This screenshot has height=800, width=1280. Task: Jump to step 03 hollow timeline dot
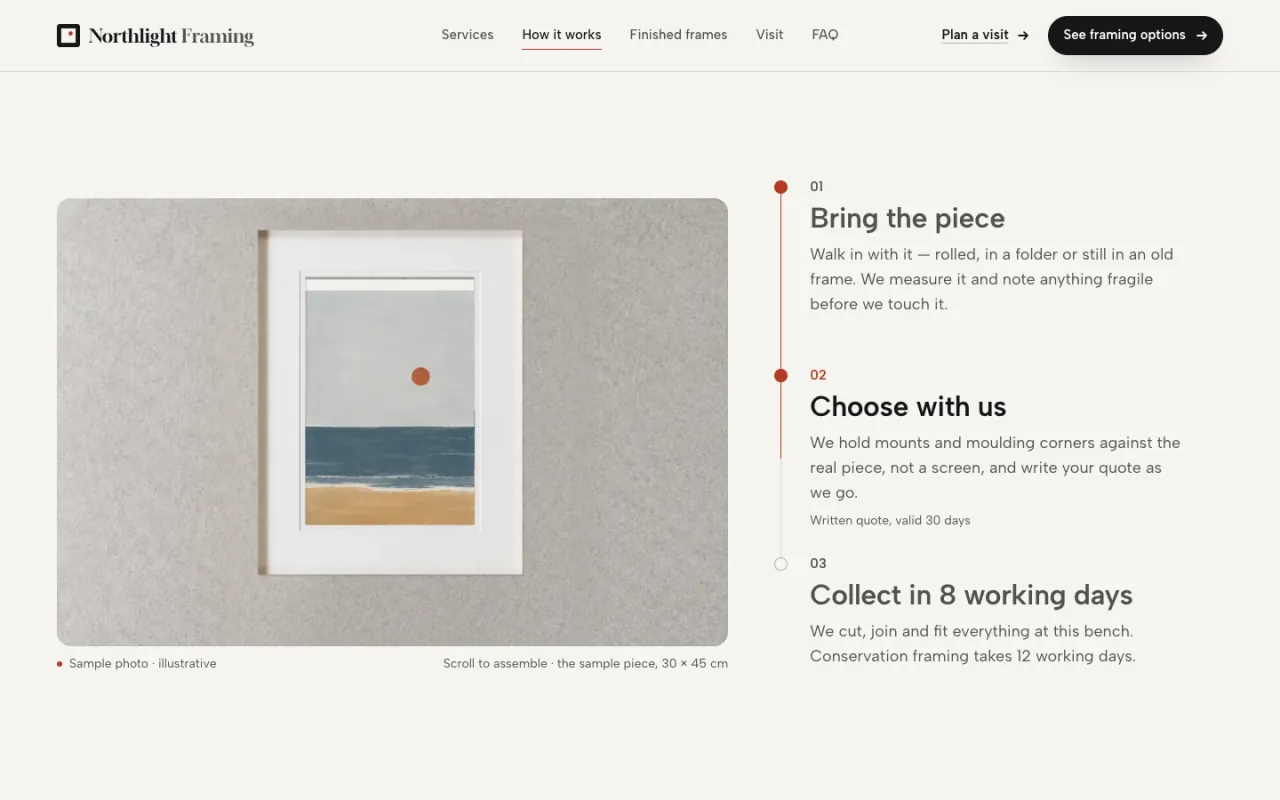[x=781, y=564]
